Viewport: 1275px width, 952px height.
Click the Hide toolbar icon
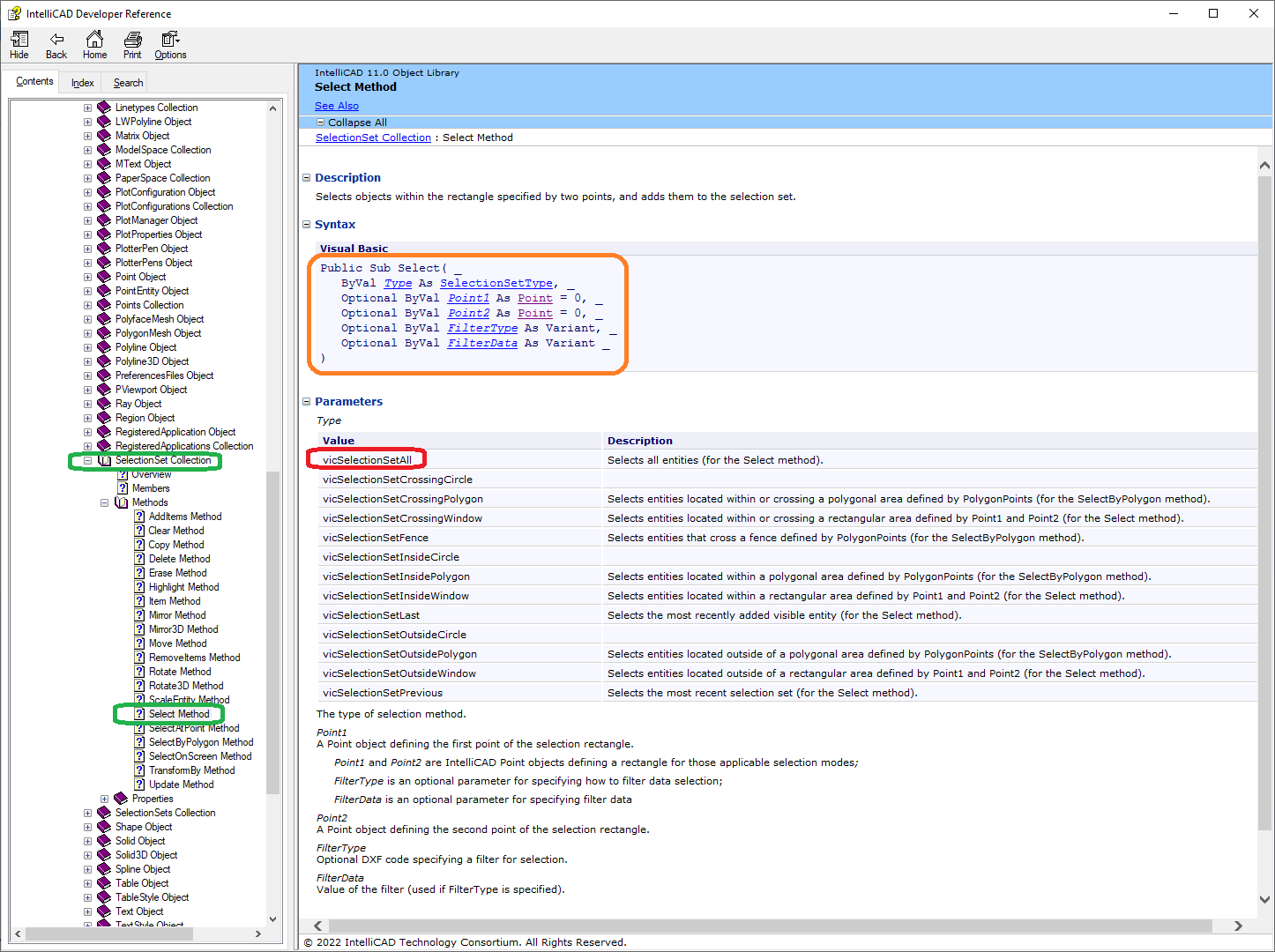[19, 40]
